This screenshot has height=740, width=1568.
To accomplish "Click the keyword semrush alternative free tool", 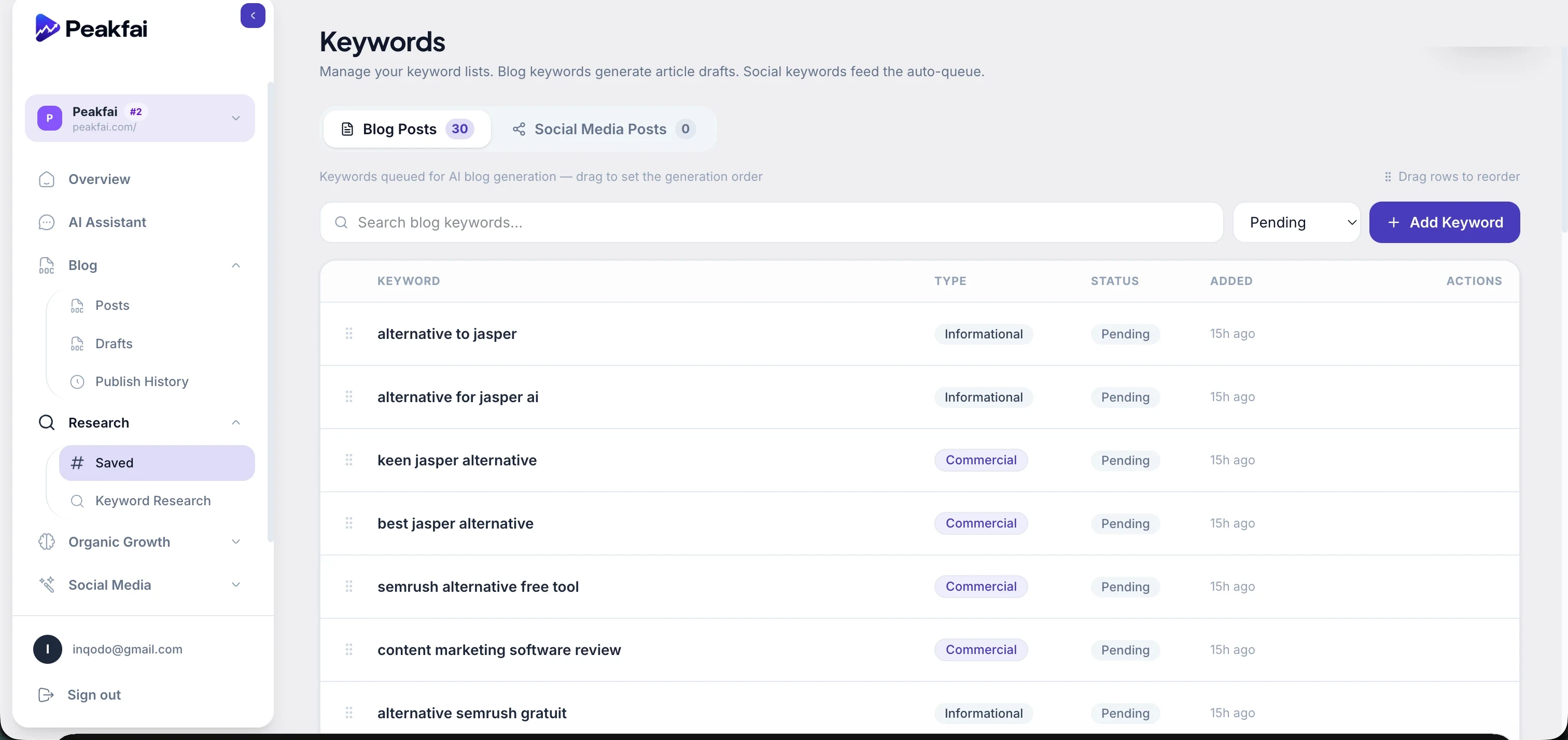I will click(478, 587).
